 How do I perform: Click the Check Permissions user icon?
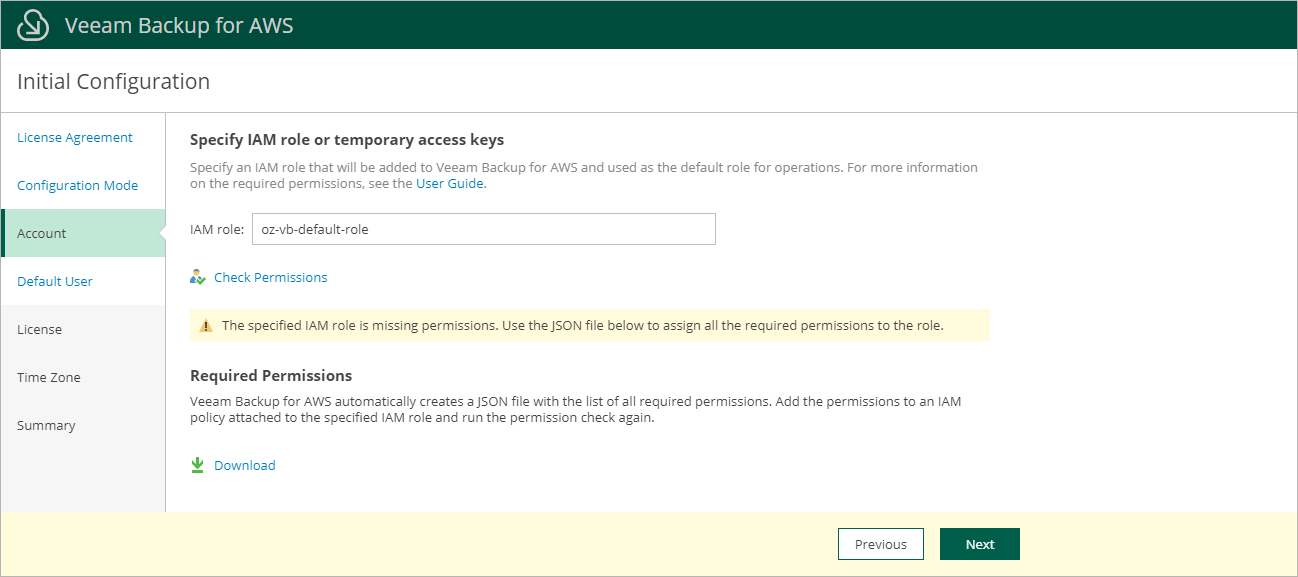click(198, 277)
